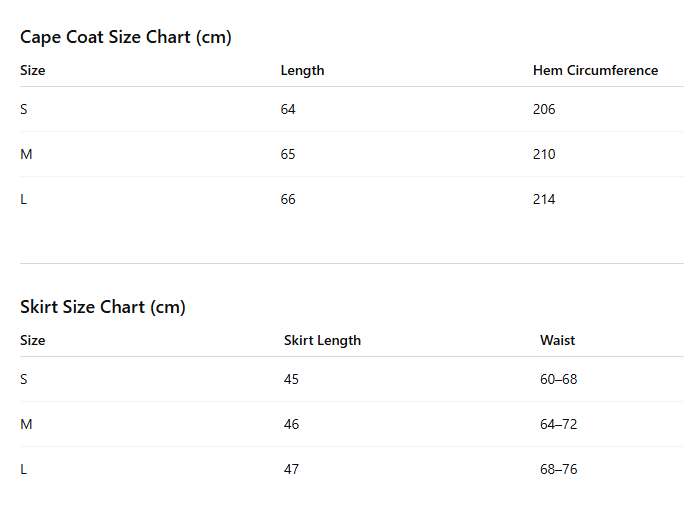Click the Size header in cape coat table
Screen dimensions: 684x511
pos(33,70)
